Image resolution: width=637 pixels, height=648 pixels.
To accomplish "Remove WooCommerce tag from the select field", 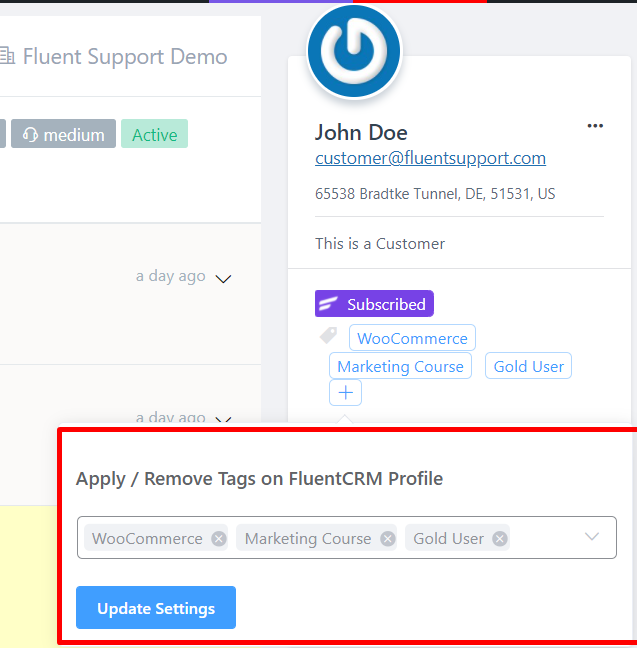I will pyautogui.click(x=219, y=538).
